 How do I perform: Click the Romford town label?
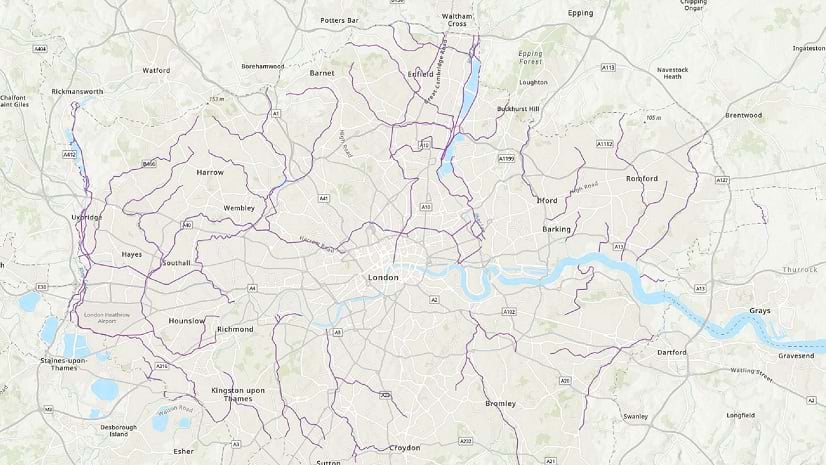click(642, 179)
